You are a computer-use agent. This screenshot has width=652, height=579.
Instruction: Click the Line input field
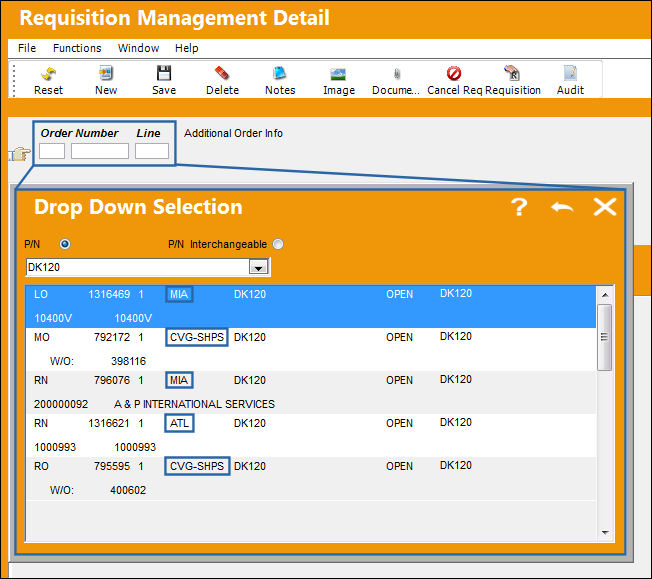click(x=152, y=151)
